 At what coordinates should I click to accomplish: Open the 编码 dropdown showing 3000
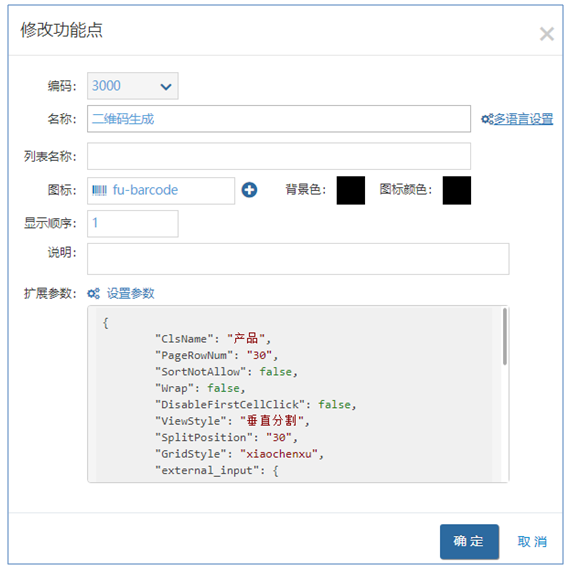pos(132,86)
